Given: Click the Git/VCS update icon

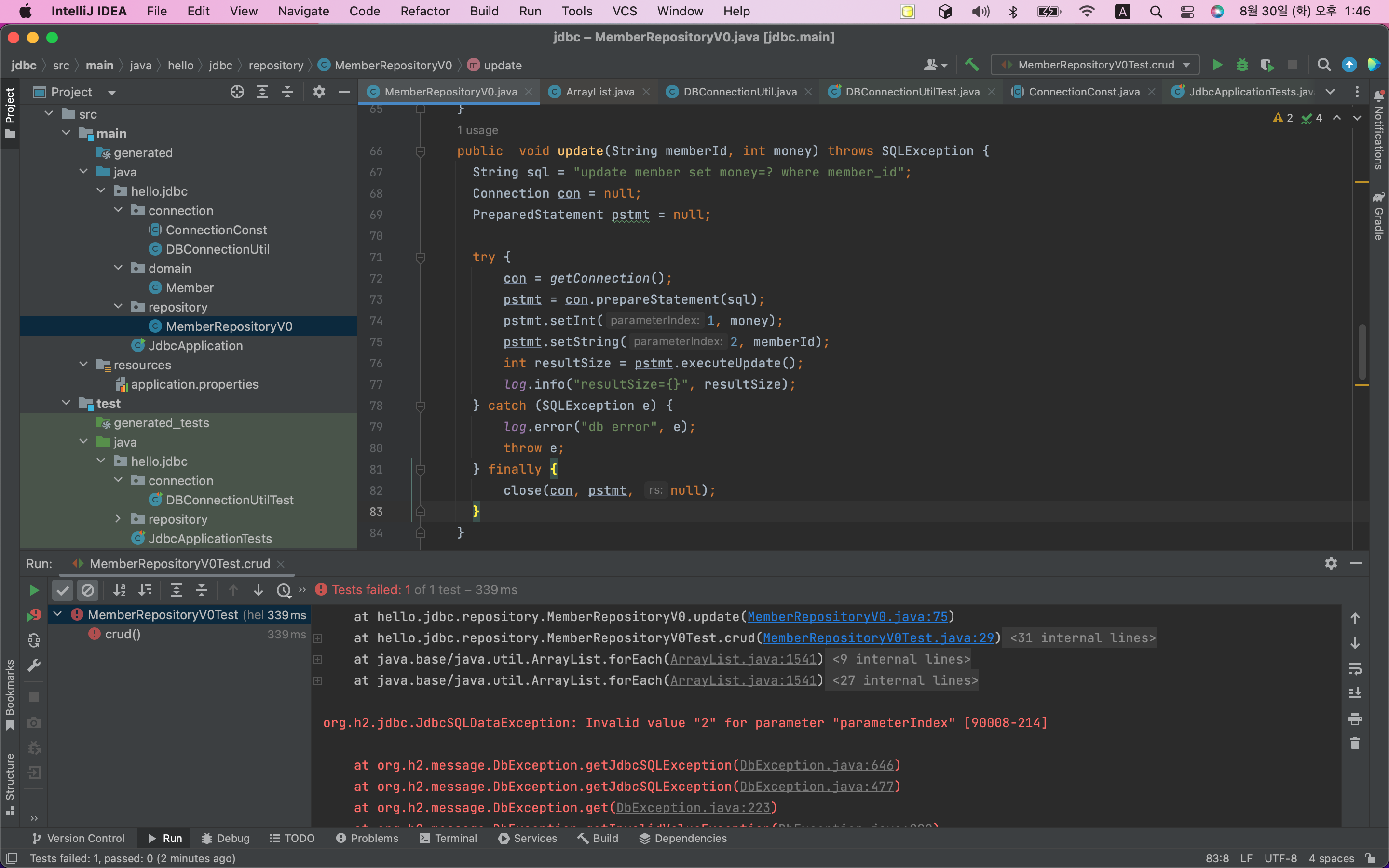Looking at the screenshot, I should (1349, 65).
